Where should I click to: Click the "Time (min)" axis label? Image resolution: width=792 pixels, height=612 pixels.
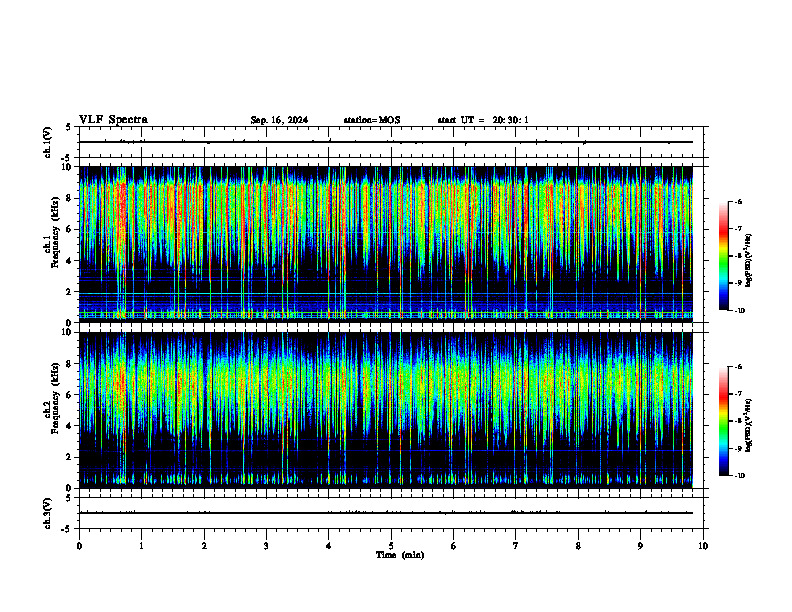[x=400, y=555]
